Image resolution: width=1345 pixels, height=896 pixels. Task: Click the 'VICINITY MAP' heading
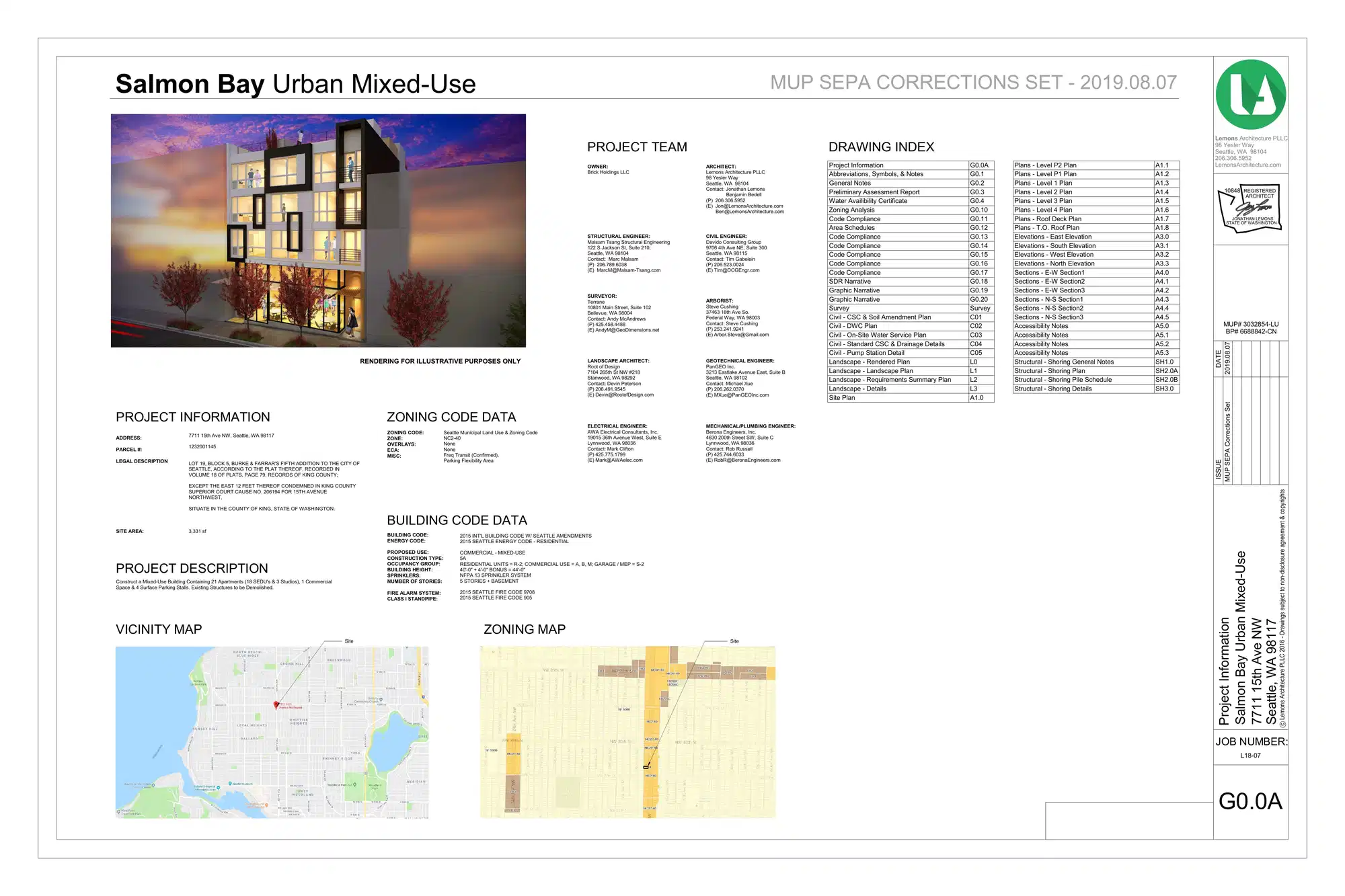pos(159,629)
